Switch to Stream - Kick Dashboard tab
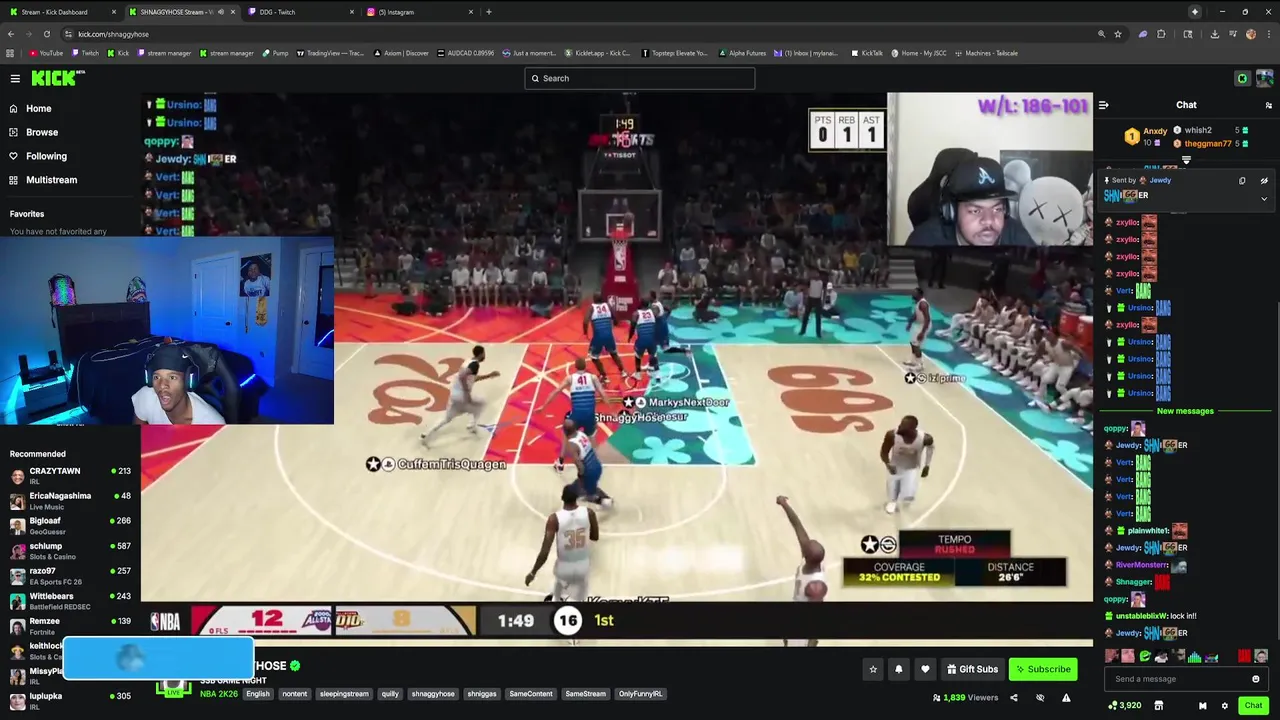The width and height of the screenshot is (1280, 720). pos(60,12)
